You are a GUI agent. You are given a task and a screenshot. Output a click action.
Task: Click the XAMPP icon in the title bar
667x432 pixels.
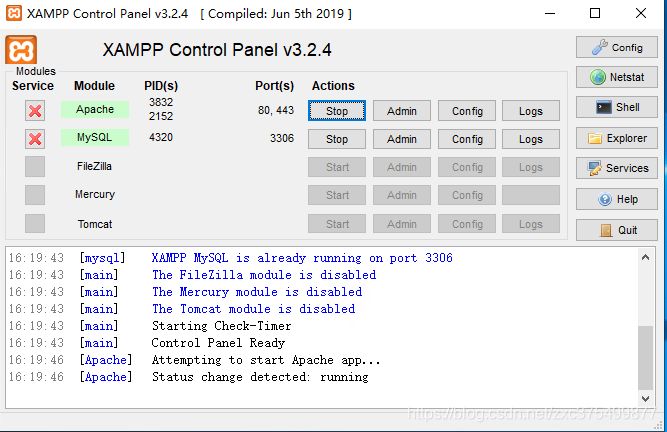point(14,13)
